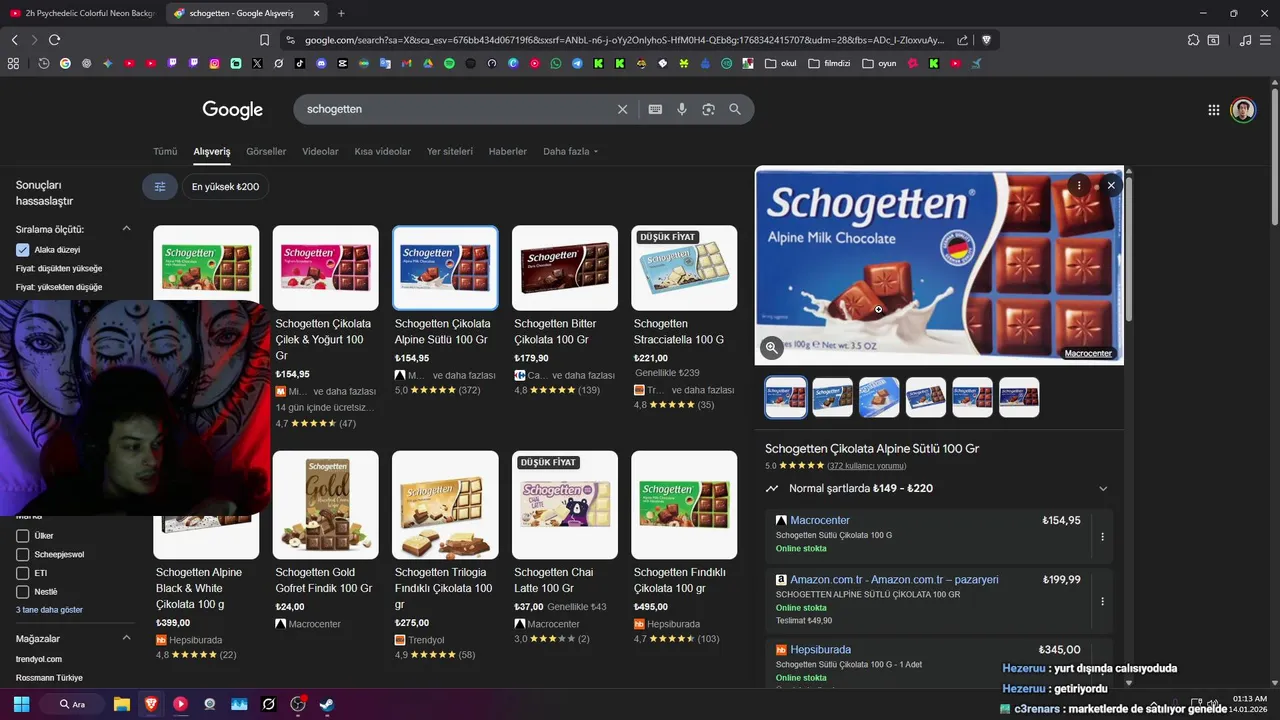Switch to the Kısa videolar tab
This screenshot has height=720, width=1280.
pos(382,152)
